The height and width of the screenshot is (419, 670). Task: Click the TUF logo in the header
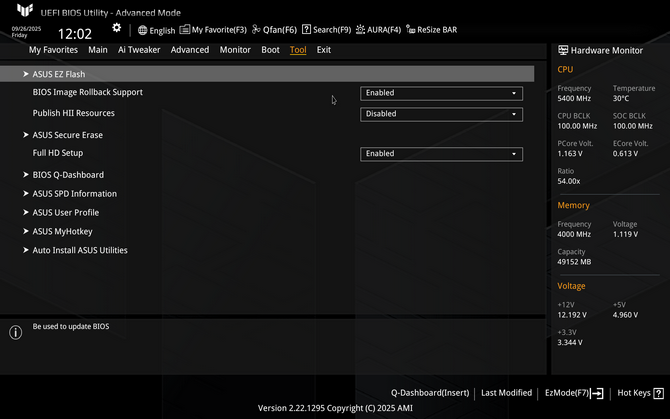[25, 10]
